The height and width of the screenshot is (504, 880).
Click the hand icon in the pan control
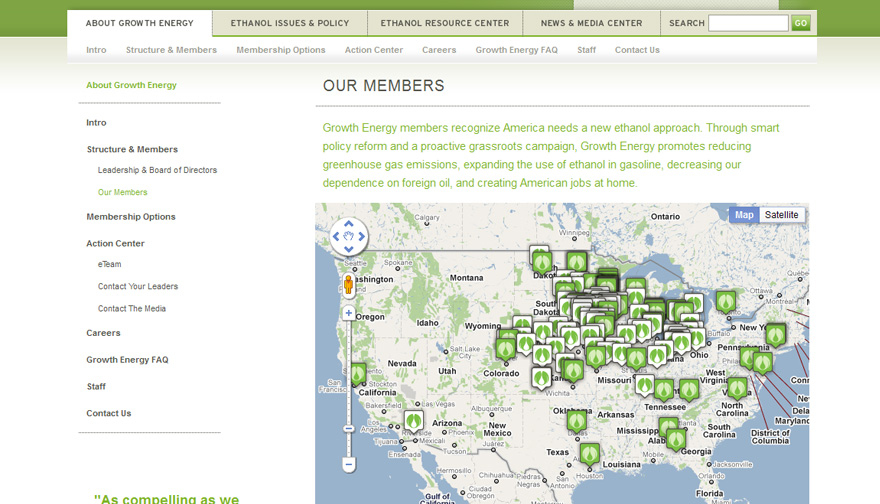pos(349,236)
